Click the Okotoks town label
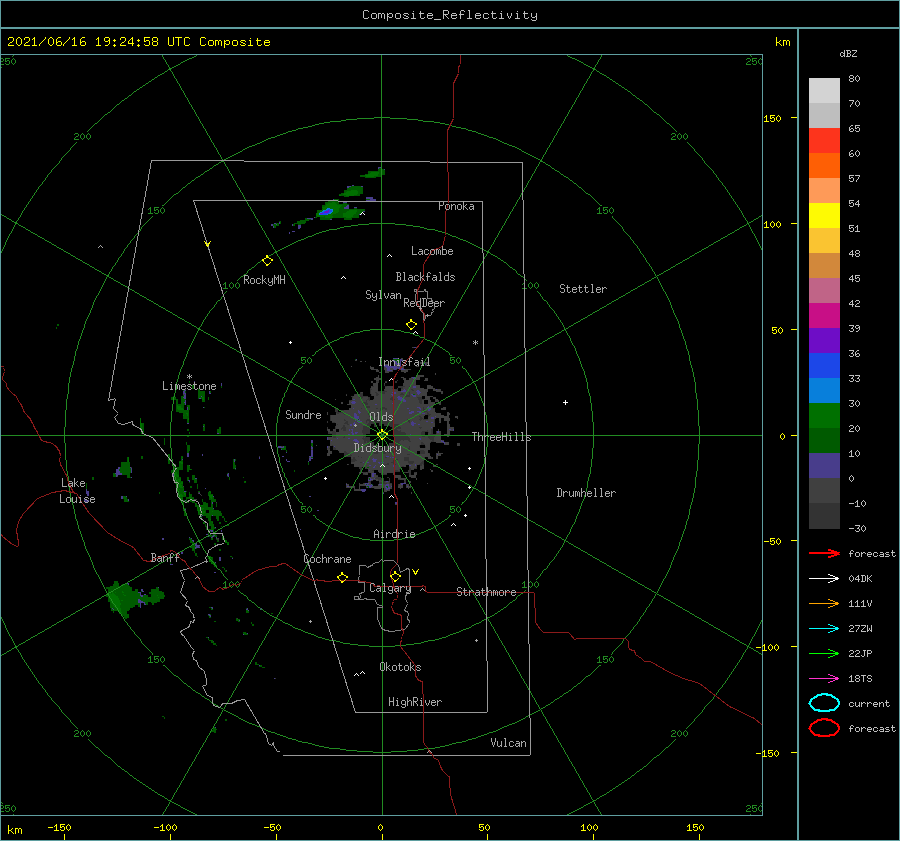Viewport: 900px width, 841px height. click(x=400, y=667)
